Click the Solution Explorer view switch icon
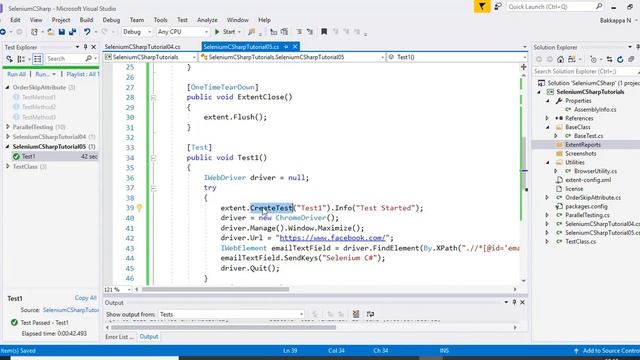The width and height of the screenshot is (640, 360). point(572,60)
